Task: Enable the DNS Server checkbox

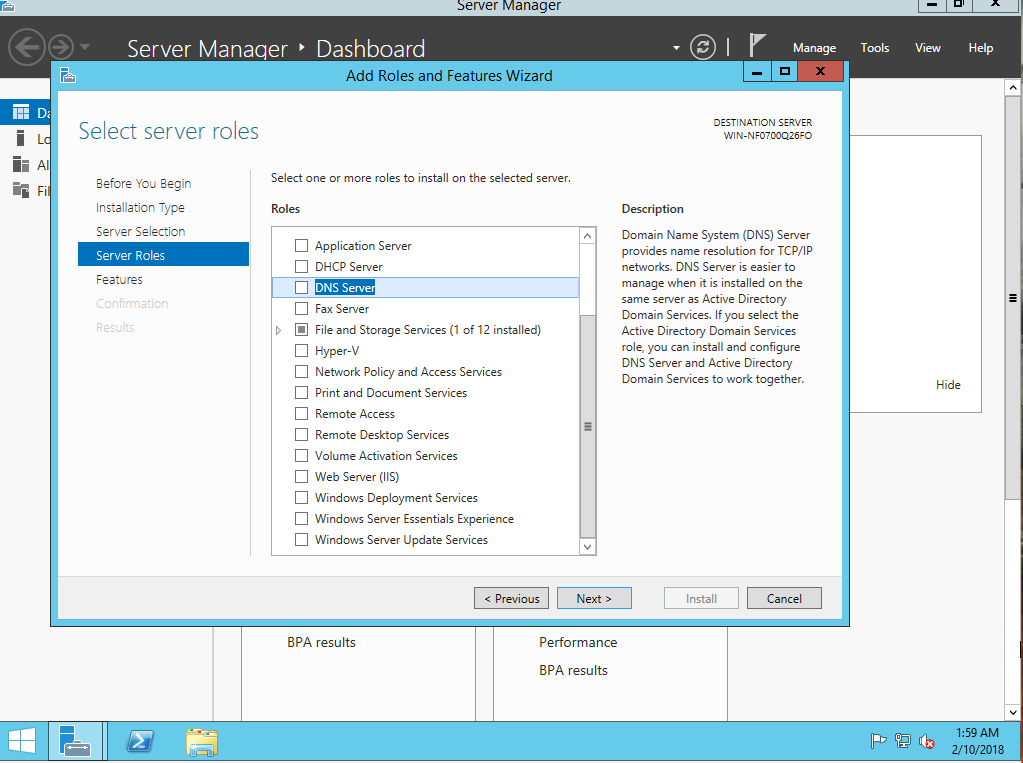Action: [301, 287]
